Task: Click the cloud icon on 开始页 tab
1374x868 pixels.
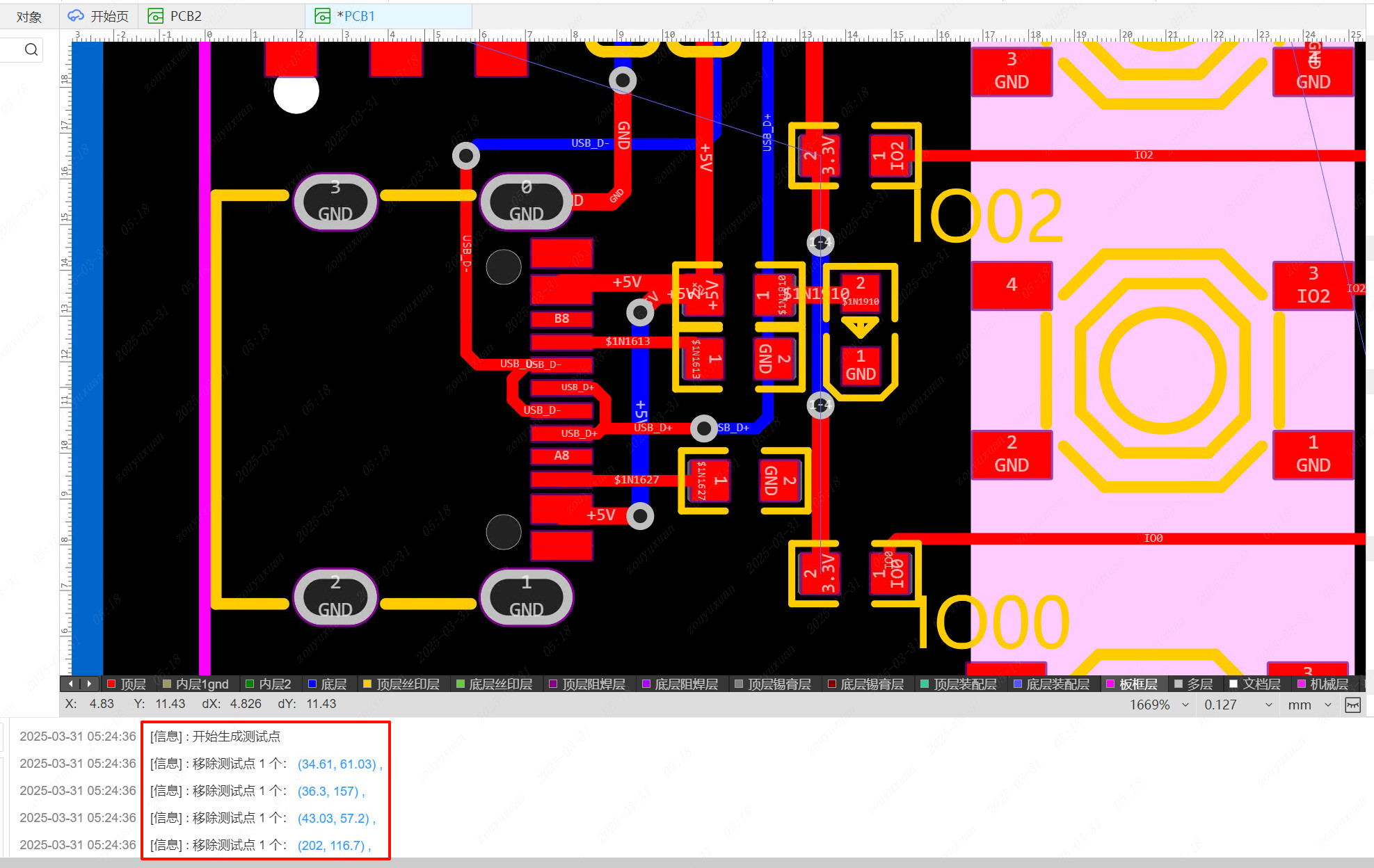Action: pyautogui.click(x=76, y=16)
